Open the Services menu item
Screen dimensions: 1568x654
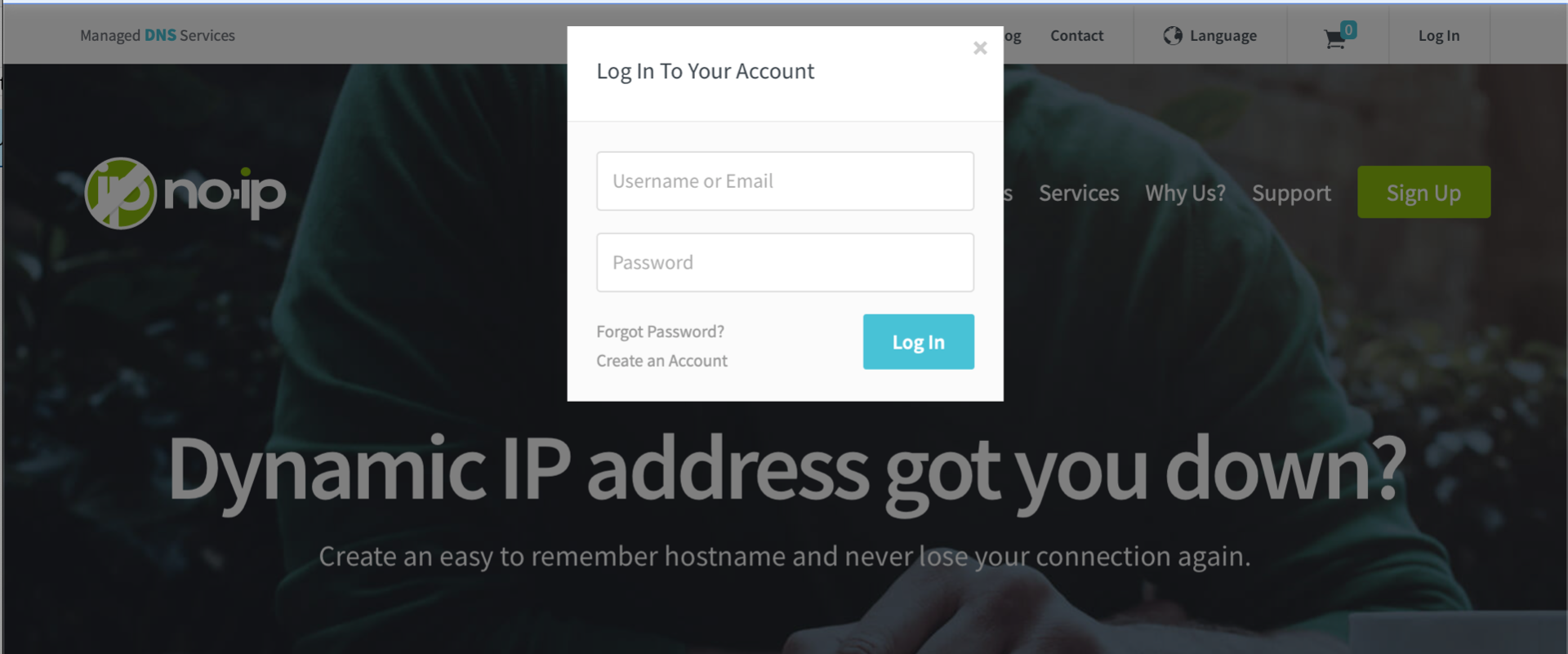1079,194
